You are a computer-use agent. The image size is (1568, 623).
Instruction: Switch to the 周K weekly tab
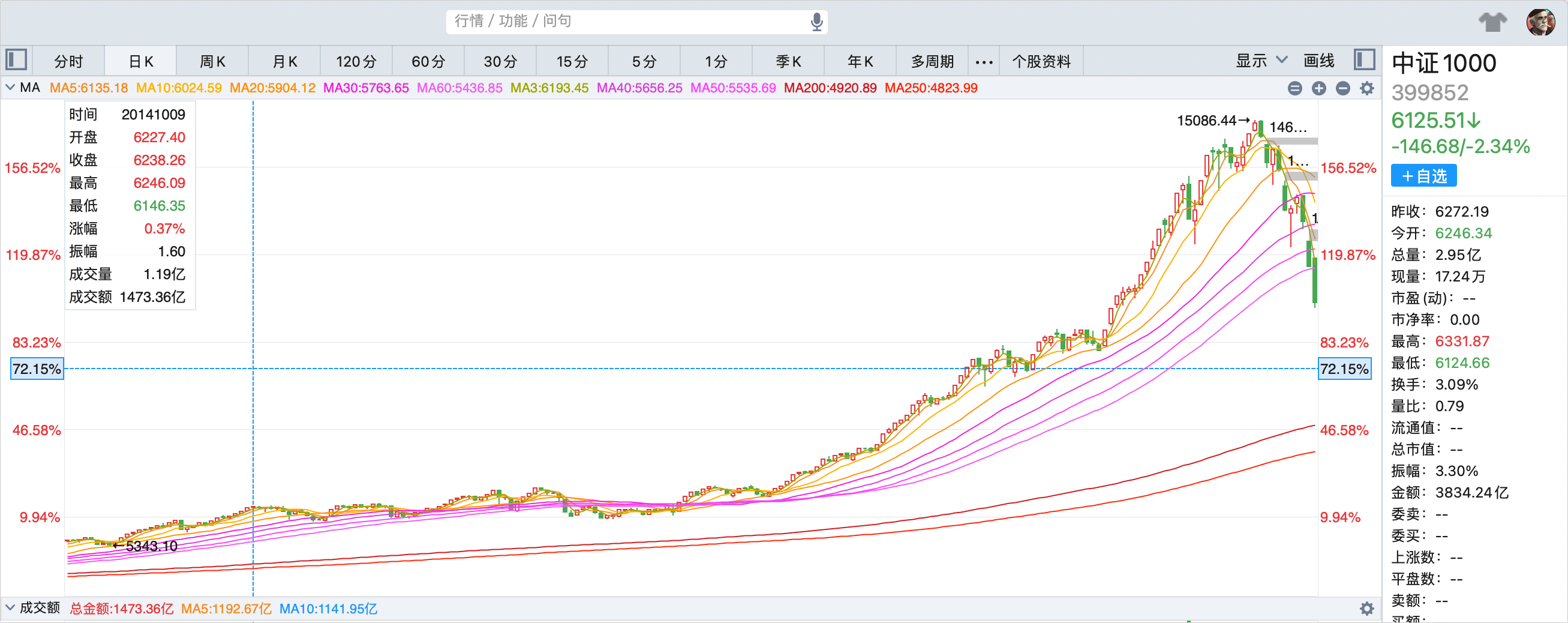pos(212,61)
